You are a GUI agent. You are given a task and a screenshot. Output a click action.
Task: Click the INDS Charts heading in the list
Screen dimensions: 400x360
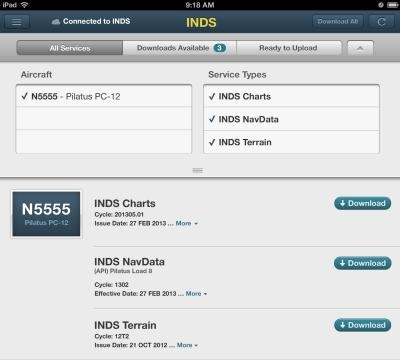tap(125, 203)
